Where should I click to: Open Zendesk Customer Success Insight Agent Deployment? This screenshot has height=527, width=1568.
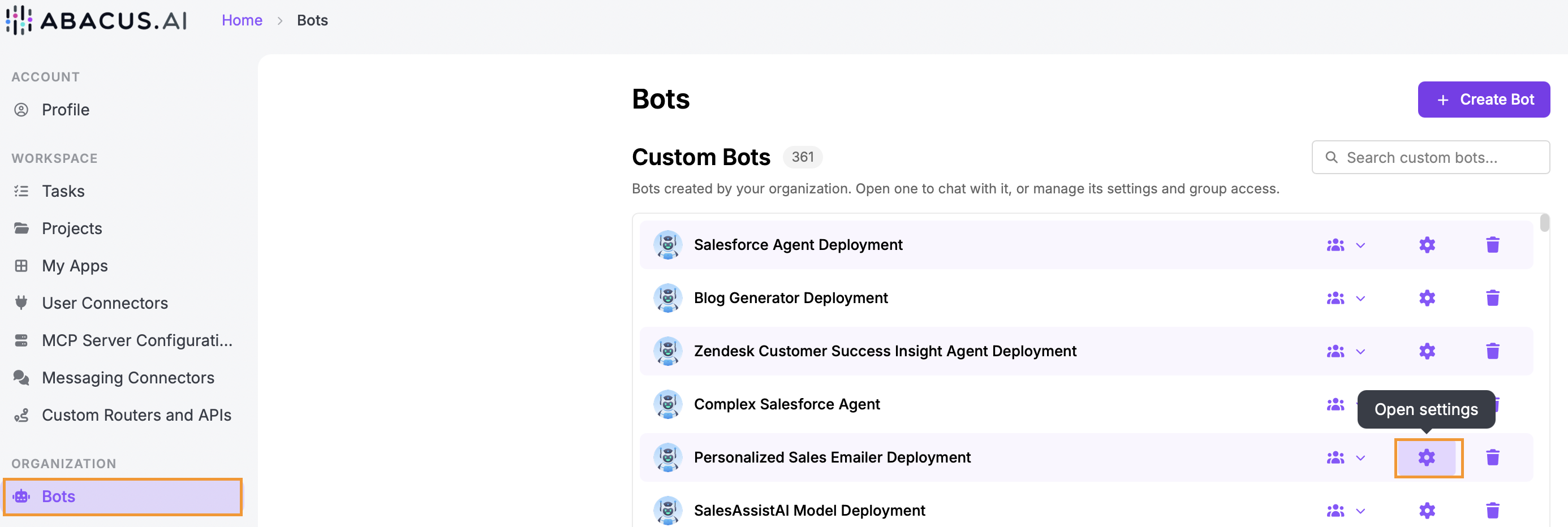(885, 351)
